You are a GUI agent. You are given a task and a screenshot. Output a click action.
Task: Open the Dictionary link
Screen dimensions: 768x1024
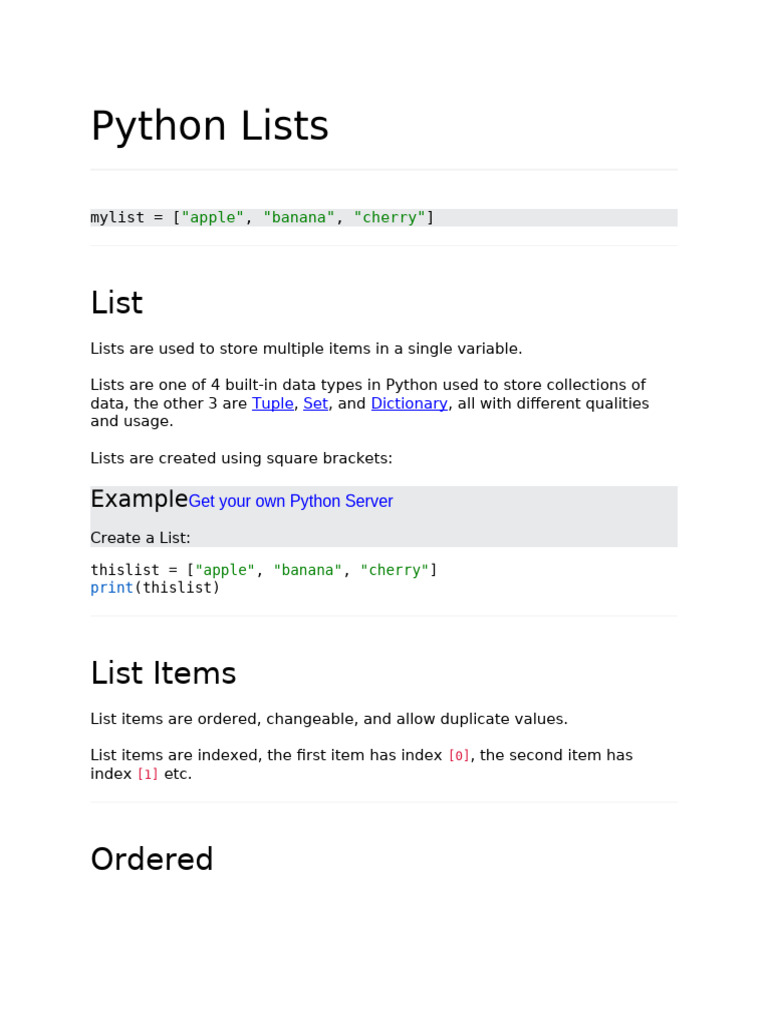[409, 403]
